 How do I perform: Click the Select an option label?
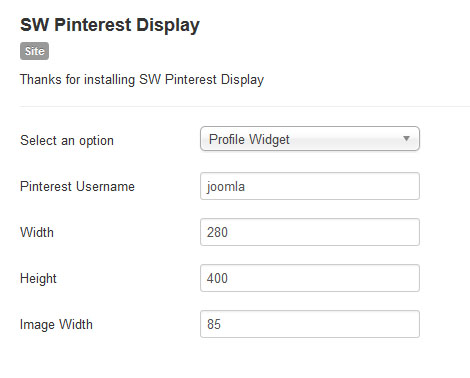[67, 140]
